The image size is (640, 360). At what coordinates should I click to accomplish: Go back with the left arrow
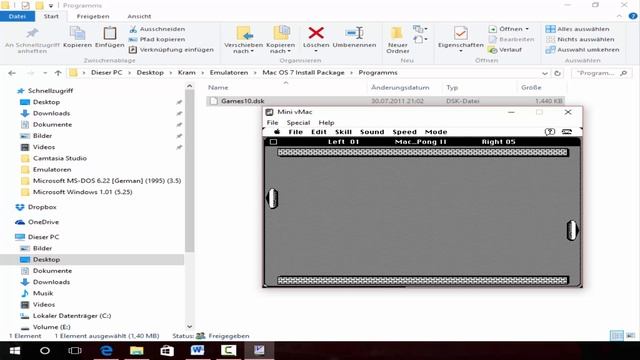[12, 73]
